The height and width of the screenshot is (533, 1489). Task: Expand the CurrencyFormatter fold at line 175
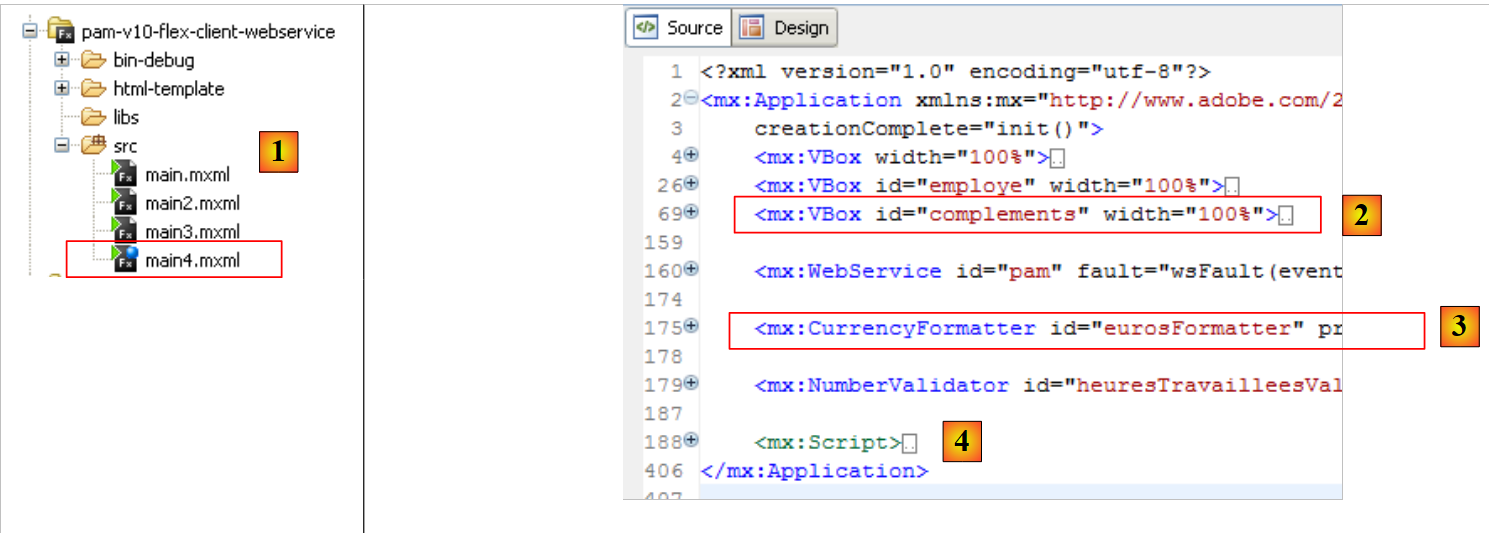coord(691,327)
